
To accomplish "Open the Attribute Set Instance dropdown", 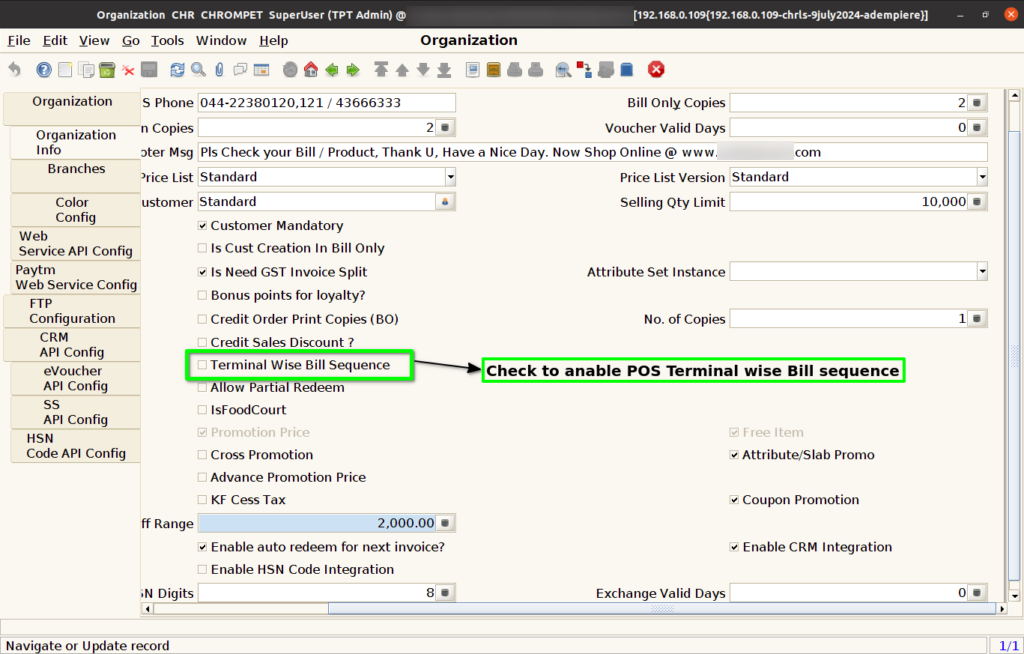I will (x=982, y=271).
